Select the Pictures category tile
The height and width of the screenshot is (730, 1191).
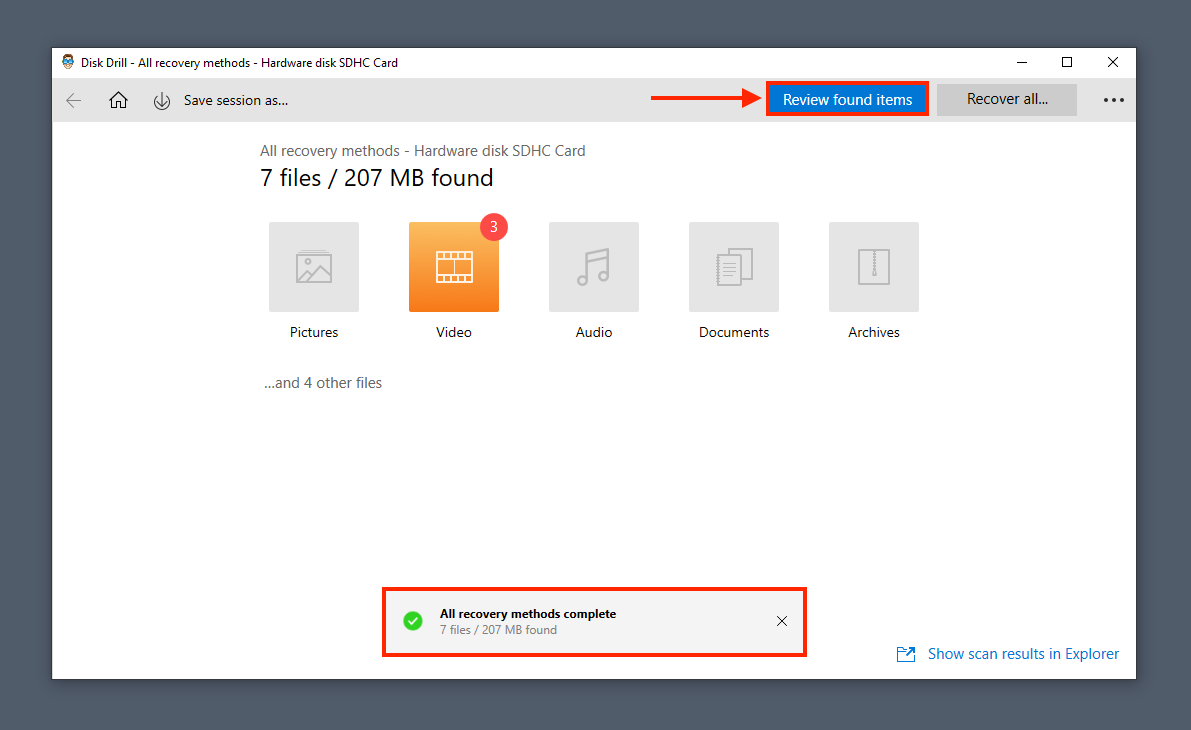[314, 267]
